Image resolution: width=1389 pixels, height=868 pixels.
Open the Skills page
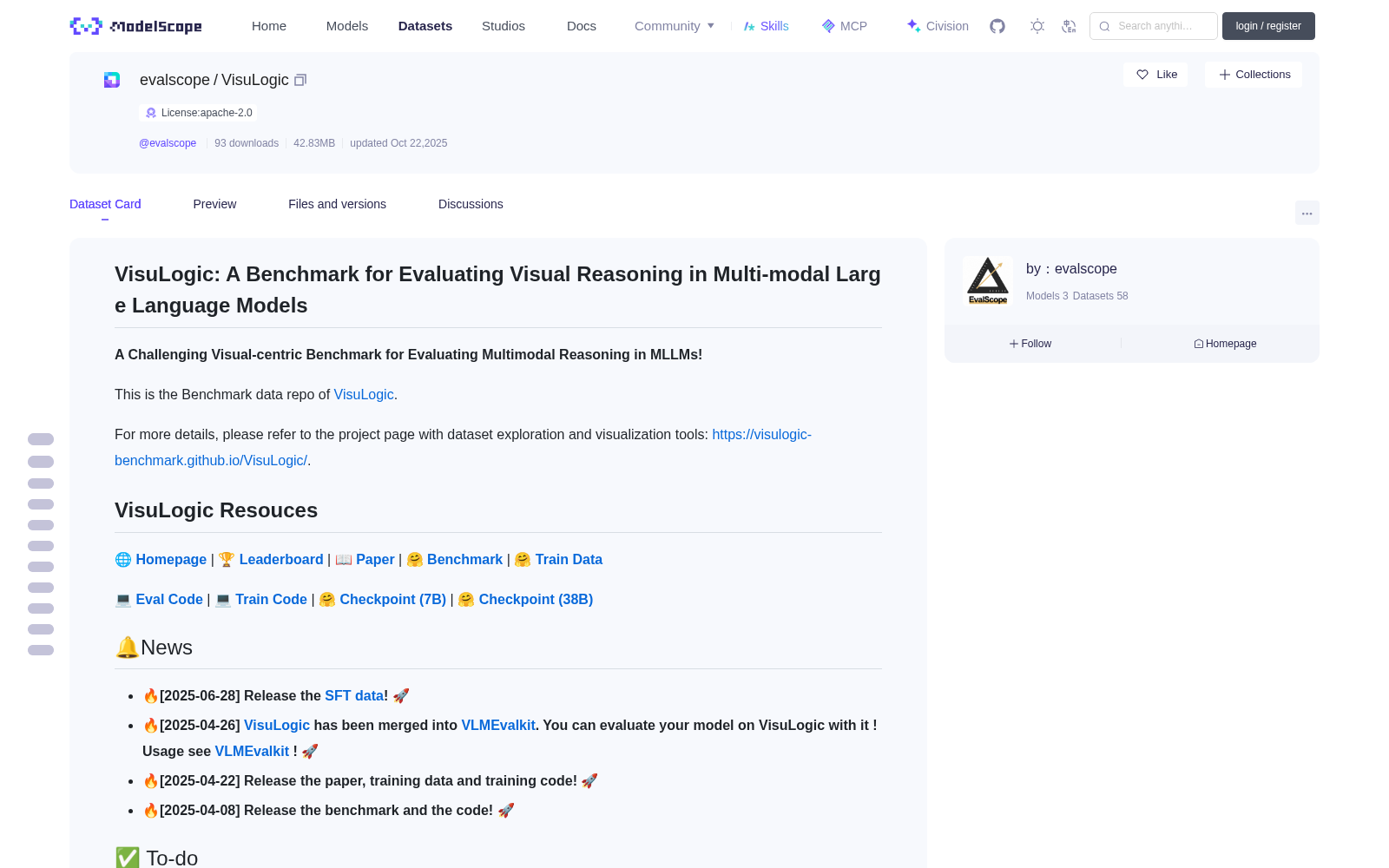coord(766,26)
